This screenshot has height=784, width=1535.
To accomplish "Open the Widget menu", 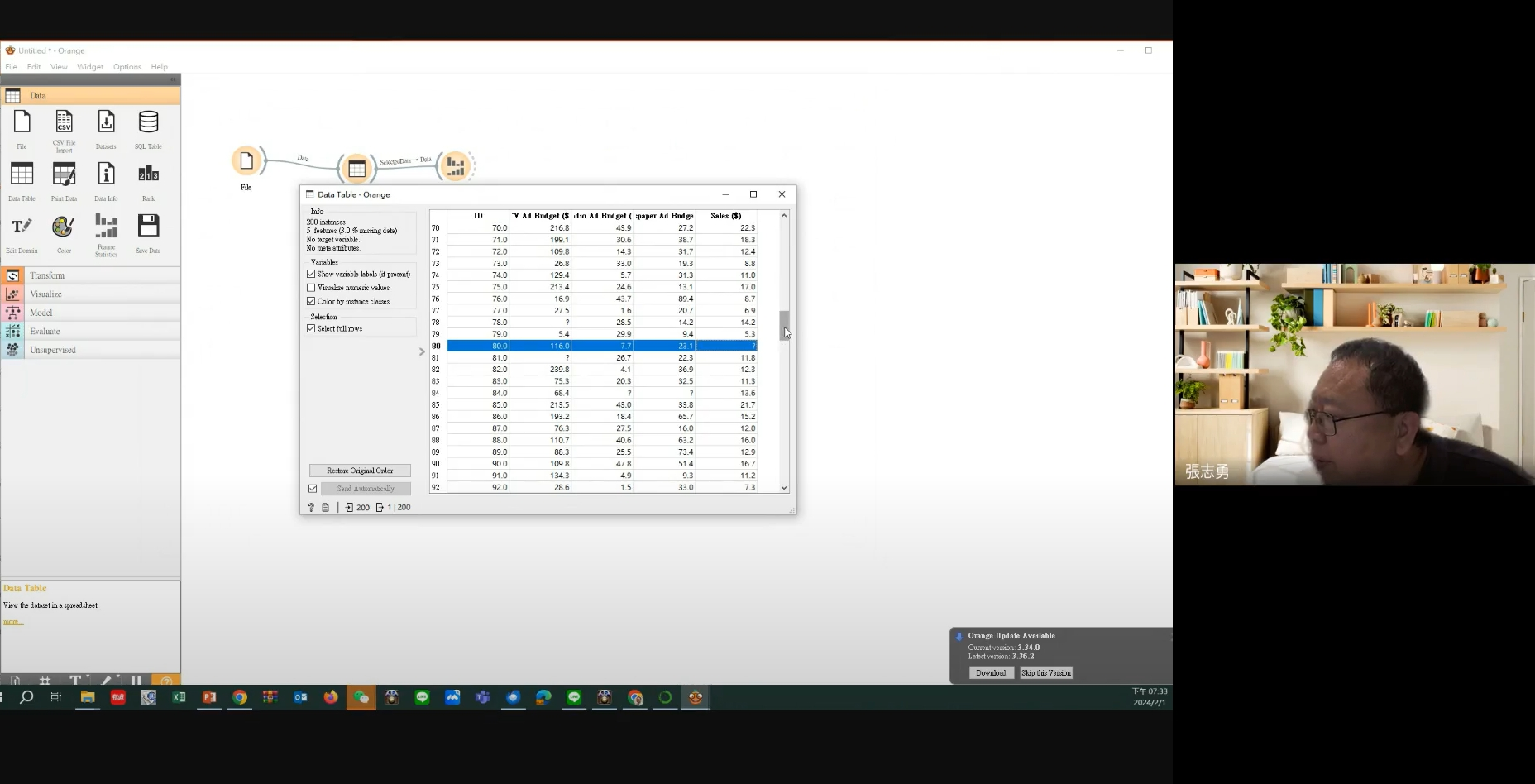I will 90,67.
